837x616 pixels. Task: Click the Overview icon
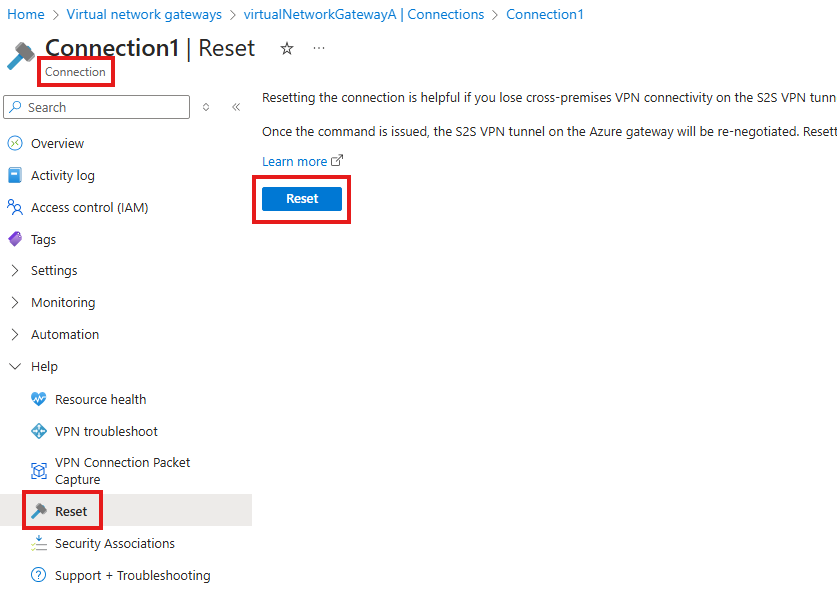15,143
